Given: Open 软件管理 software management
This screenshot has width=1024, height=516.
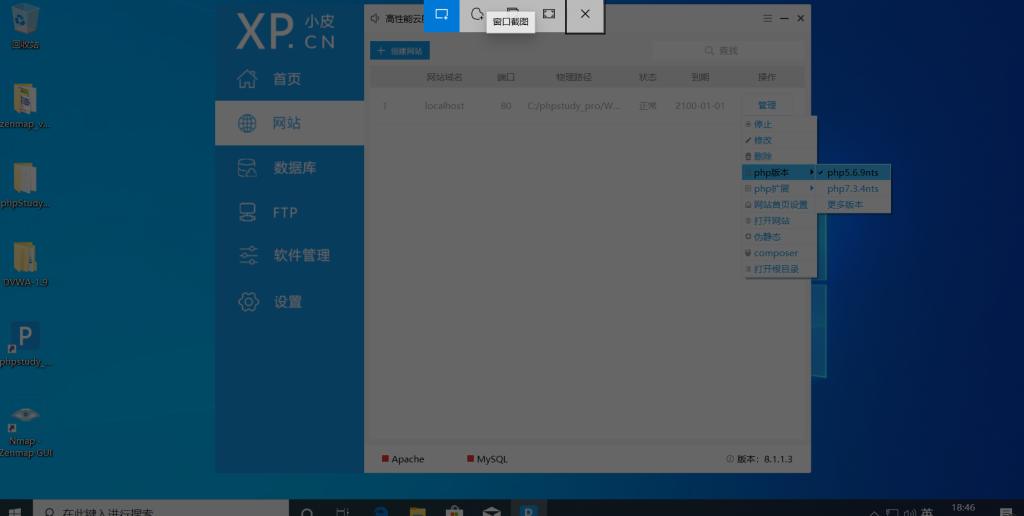Looking at the screenshot, I should (x=301, y=256).
